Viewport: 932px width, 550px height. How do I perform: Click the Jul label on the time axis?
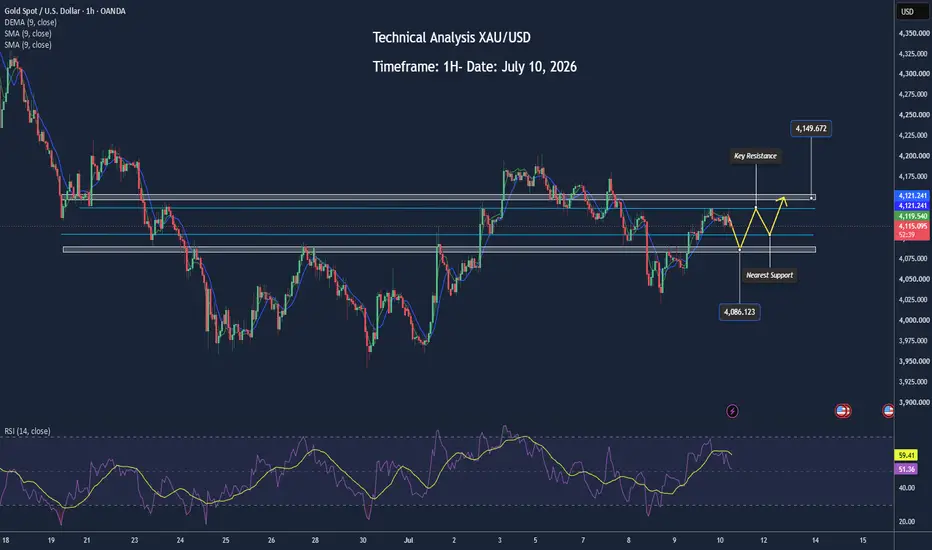pos(408,540)
